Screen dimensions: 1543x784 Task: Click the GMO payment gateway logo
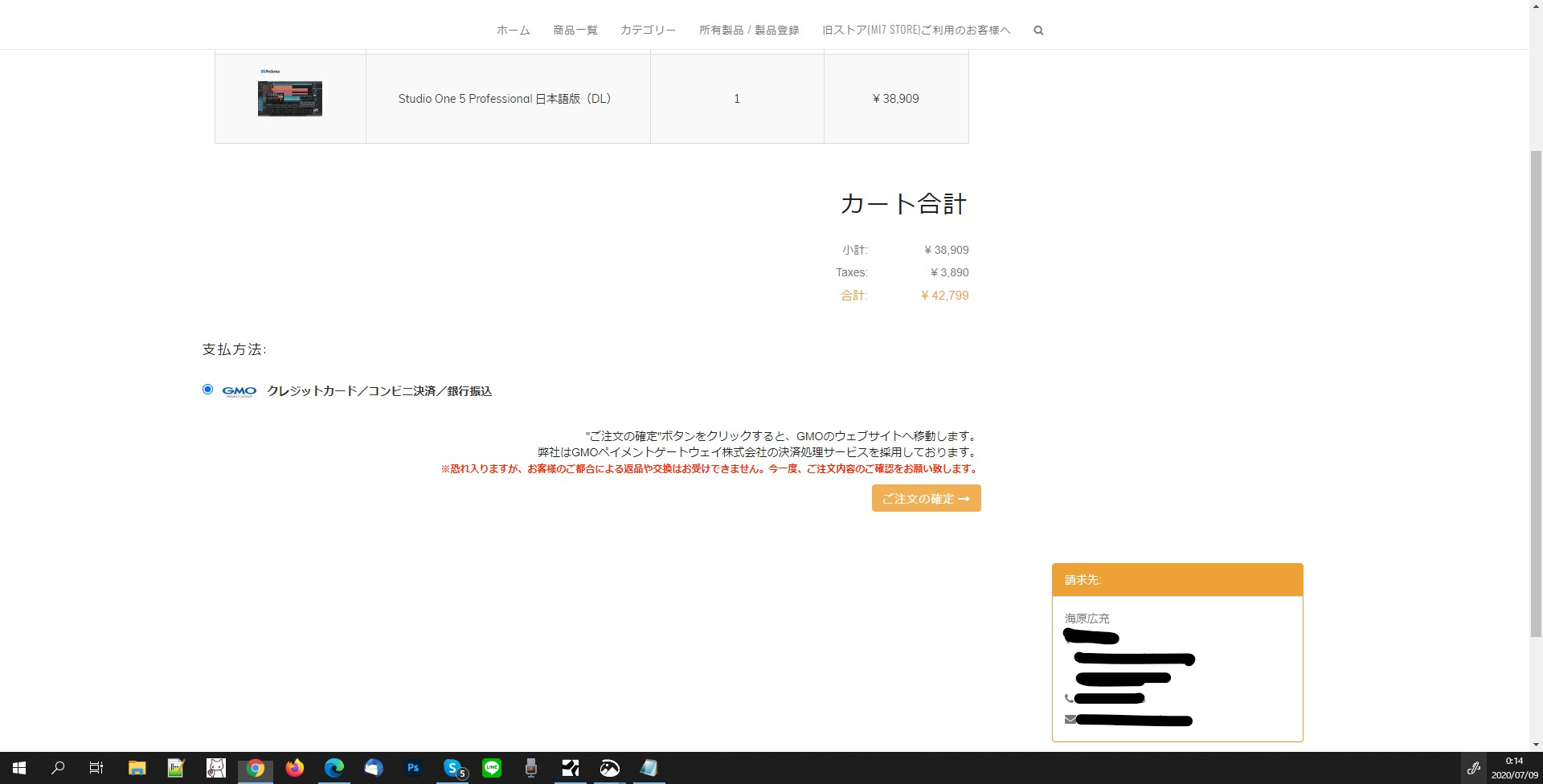point(239,391)
